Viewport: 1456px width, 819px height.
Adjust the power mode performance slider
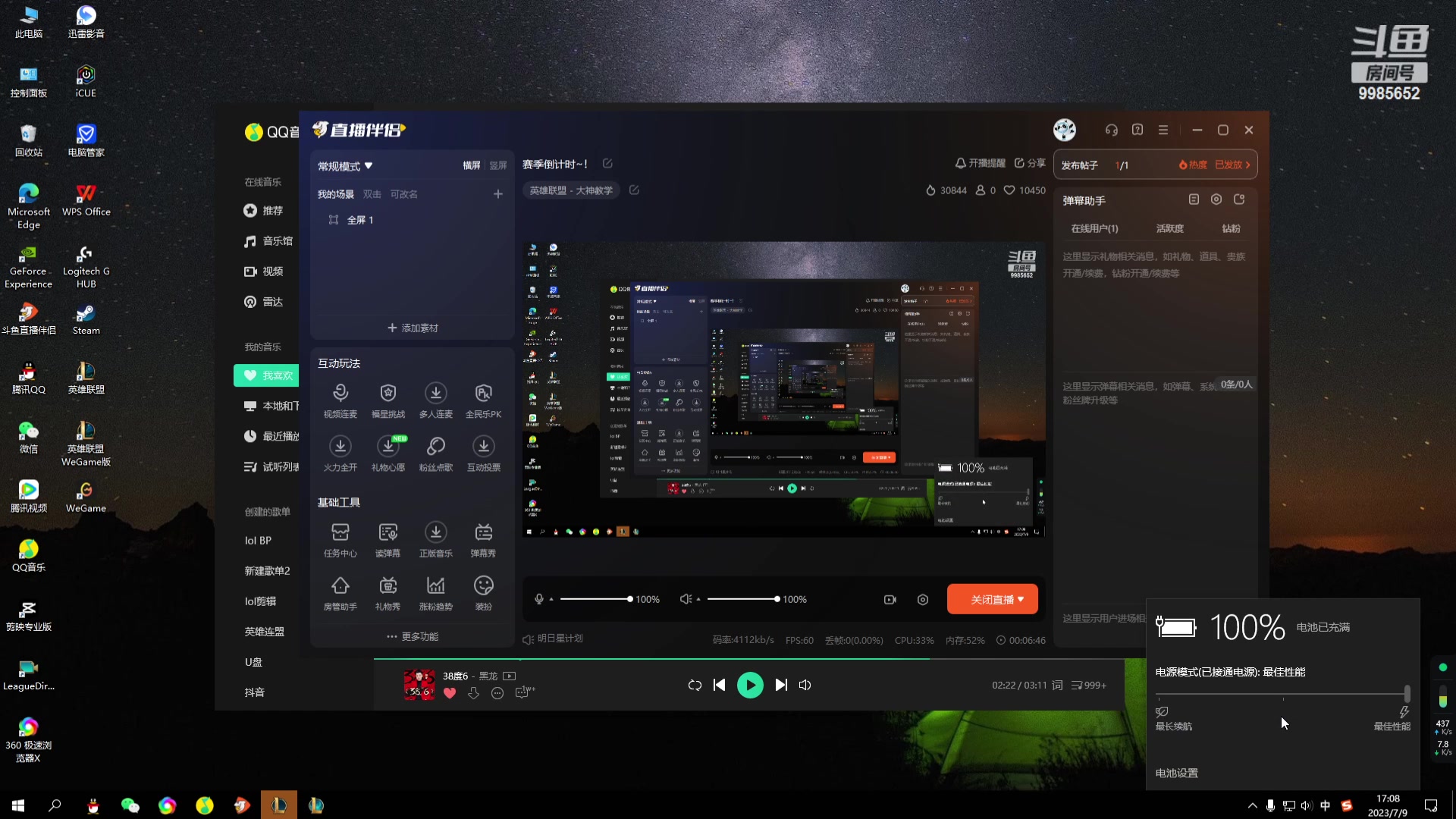1282,693
